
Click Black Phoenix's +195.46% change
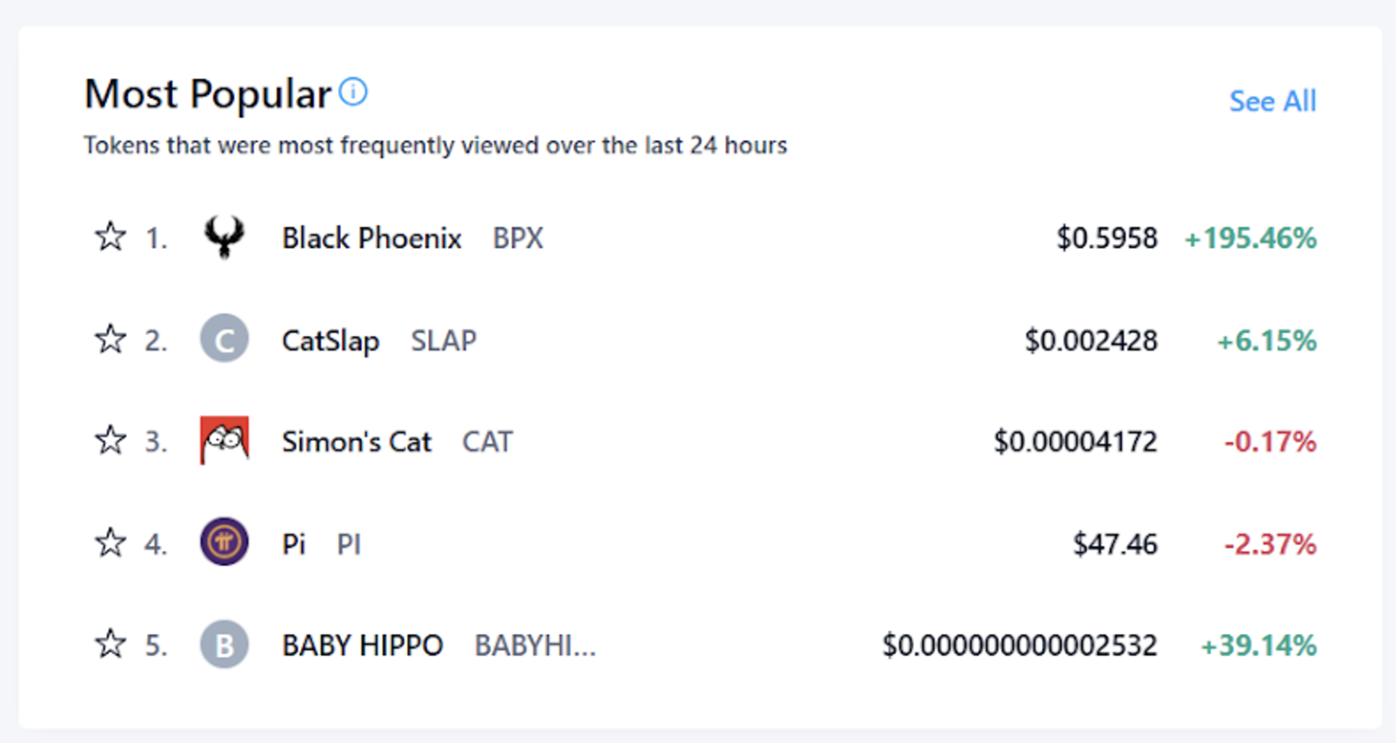pyautogui.click(x=1250, y=239)
